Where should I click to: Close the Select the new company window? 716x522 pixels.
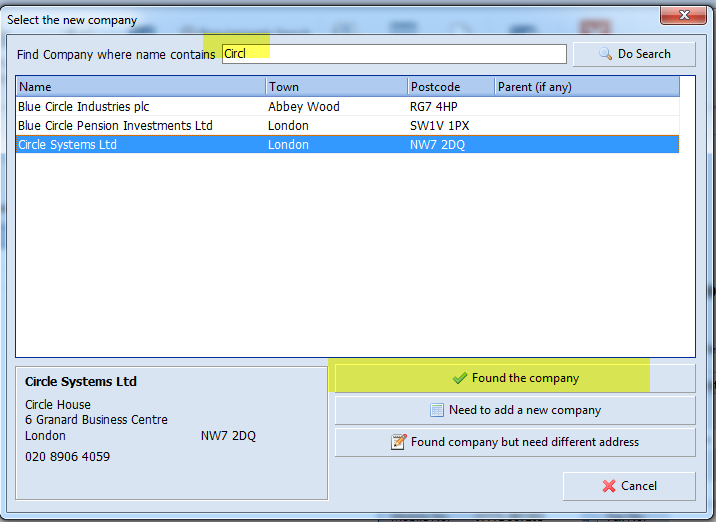684,15
